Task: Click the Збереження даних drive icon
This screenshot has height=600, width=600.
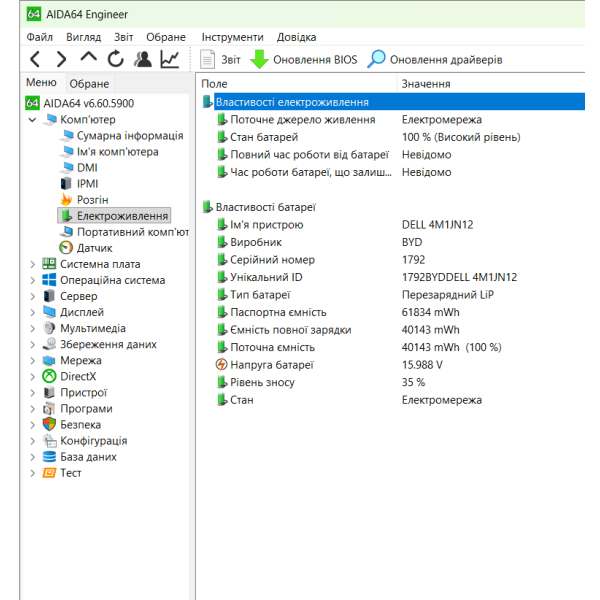Action: [49, 344]
